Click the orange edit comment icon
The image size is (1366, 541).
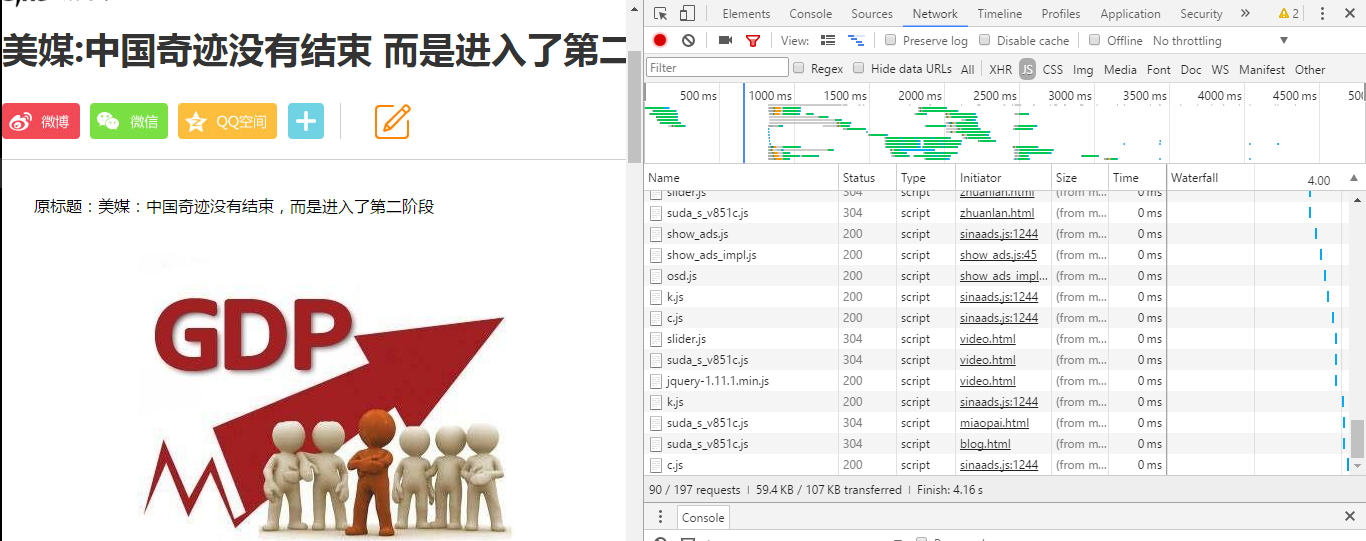[x=393, y=121]
